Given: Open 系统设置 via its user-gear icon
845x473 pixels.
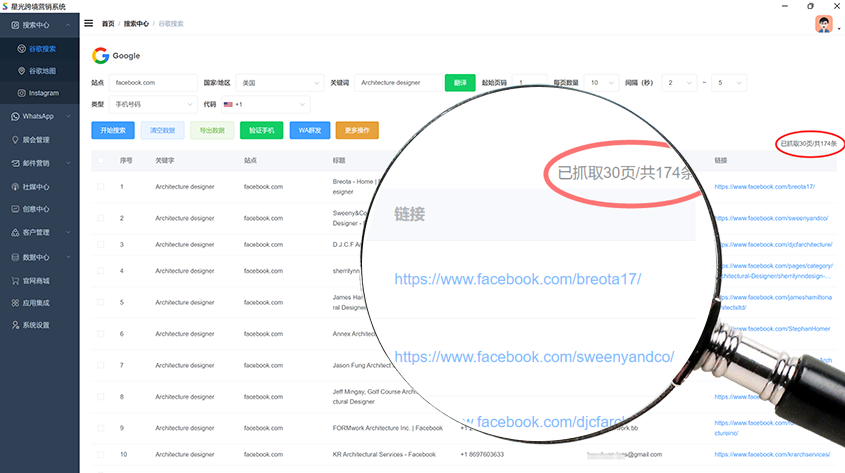Looking at the screenshot, I should (15, 325).
